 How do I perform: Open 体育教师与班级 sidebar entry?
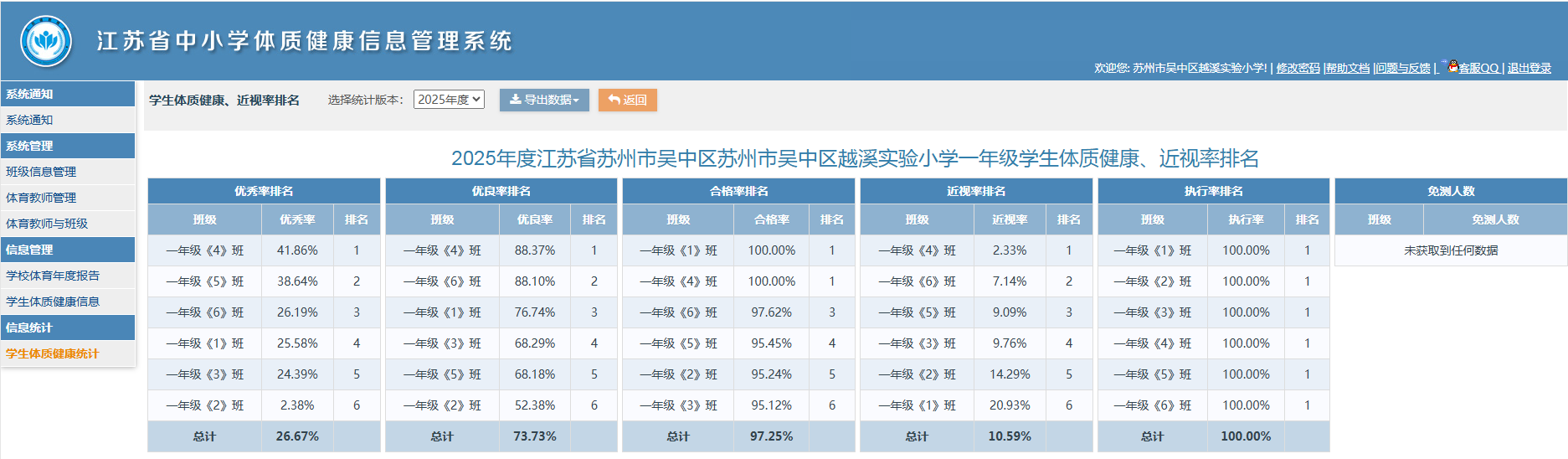47,224
